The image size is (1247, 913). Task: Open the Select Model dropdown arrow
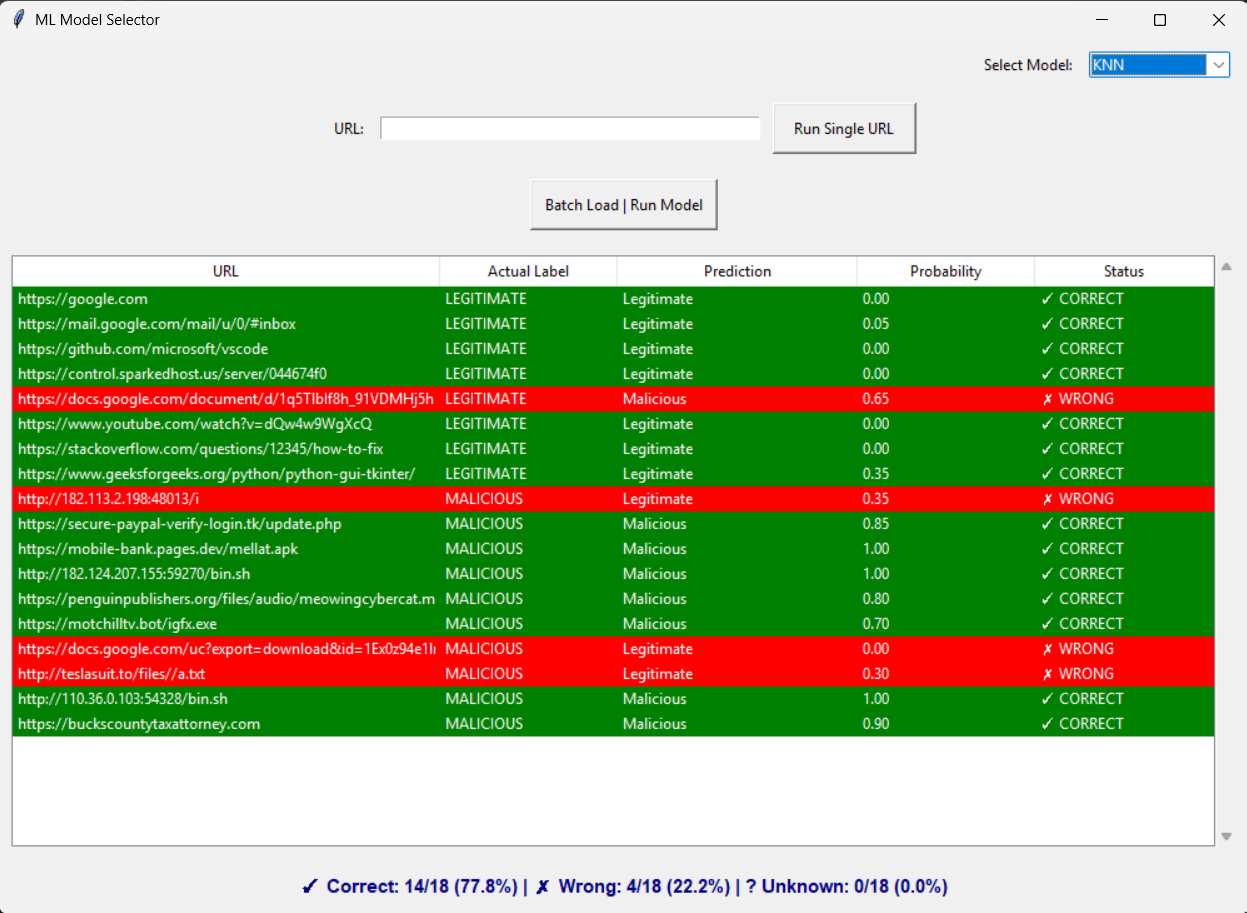(x=1218, y=65)
